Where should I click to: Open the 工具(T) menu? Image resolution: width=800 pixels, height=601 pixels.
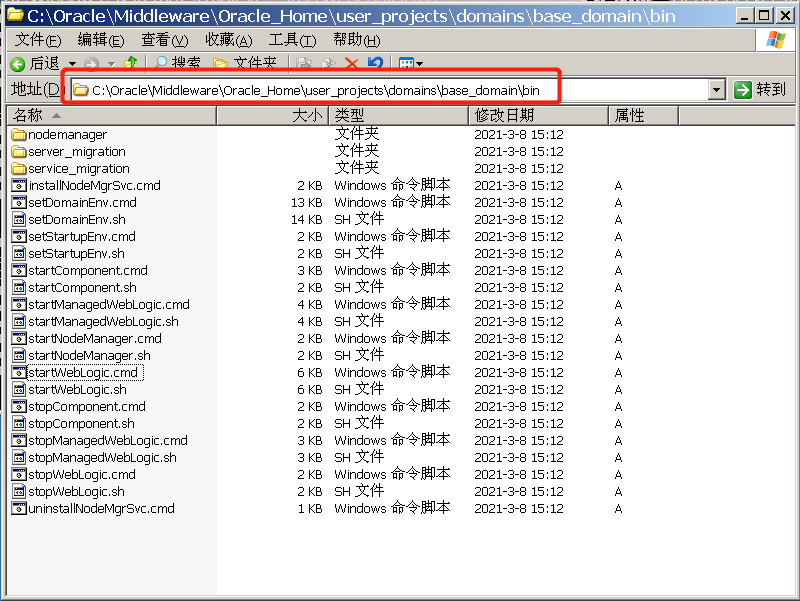[x=292, y=39]
